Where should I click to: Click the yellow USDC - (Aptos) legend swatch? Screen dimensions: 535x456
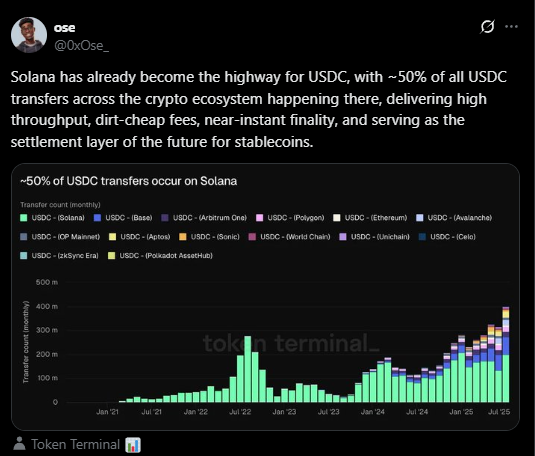112,237
